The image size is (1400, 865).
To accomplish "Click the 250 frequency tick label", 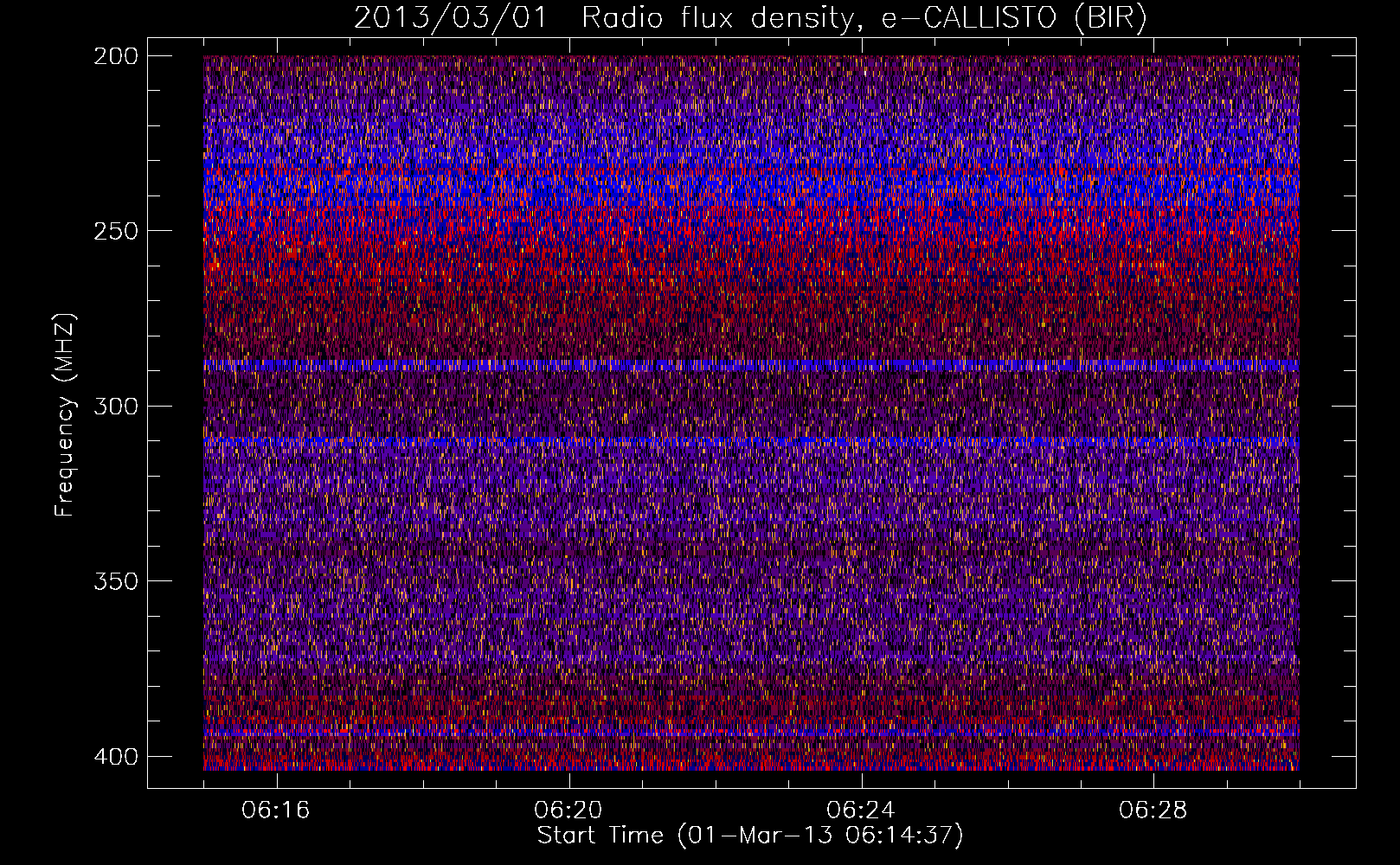I will click(115, 231).
